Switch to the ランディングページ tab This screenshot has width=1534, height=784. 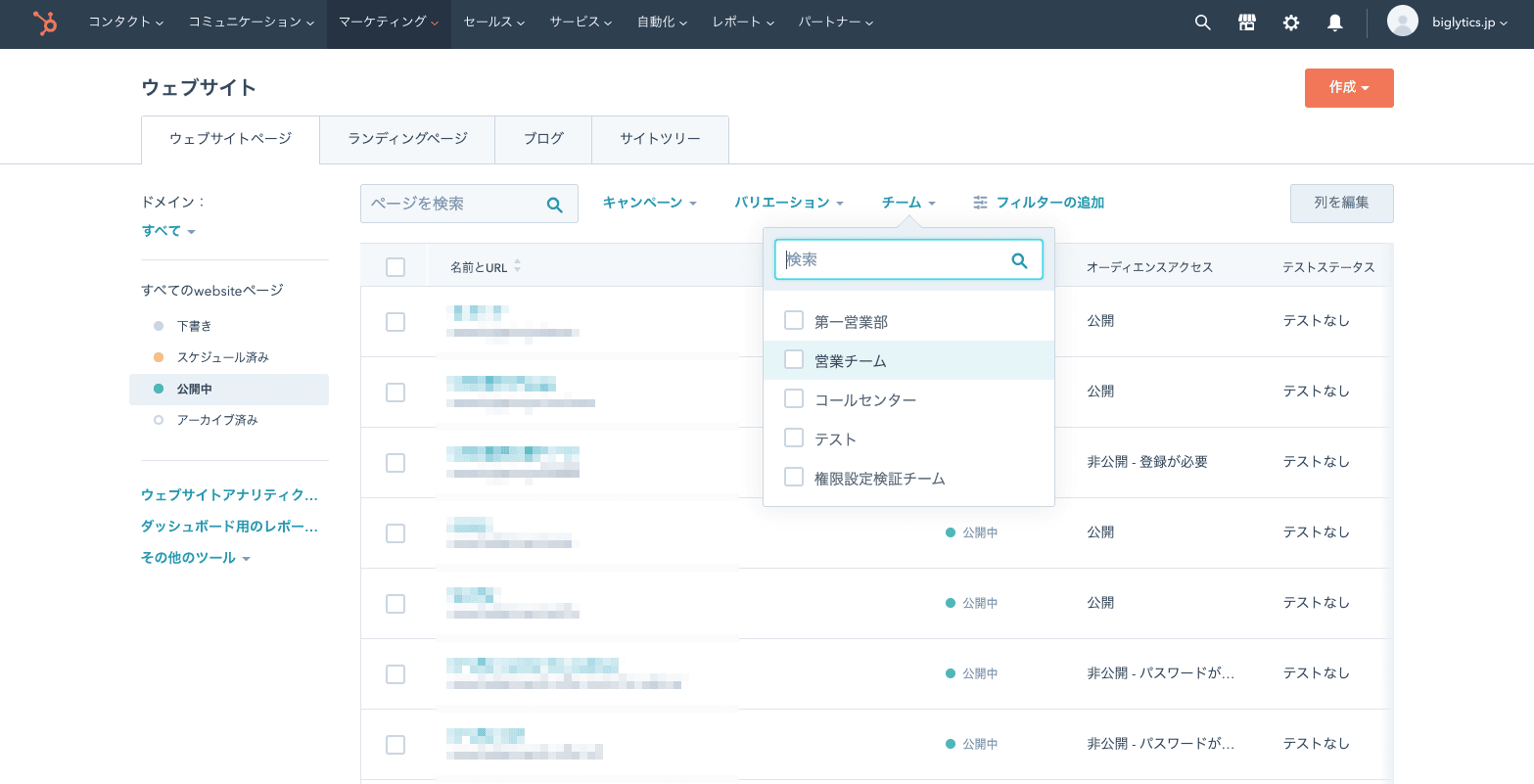click(407, 139)
